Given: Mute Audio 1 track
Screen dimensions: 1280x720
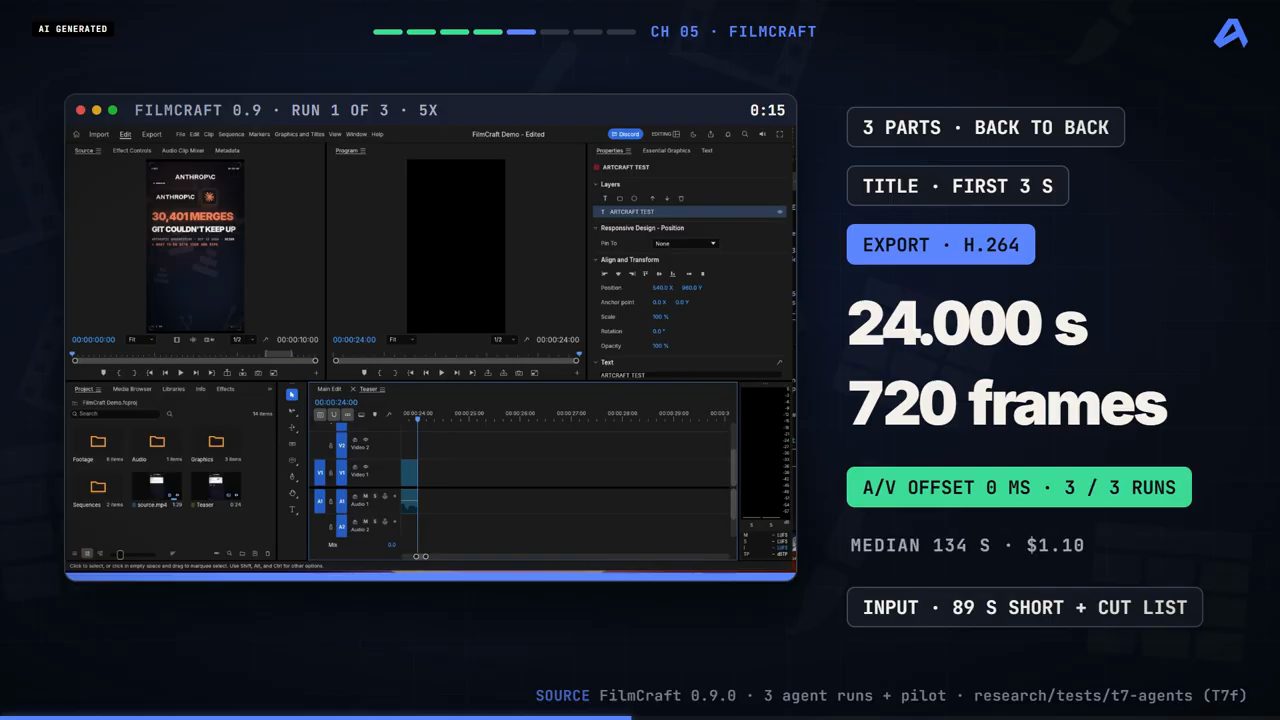Looking at the screenshot, I should [x=365, y=496].
